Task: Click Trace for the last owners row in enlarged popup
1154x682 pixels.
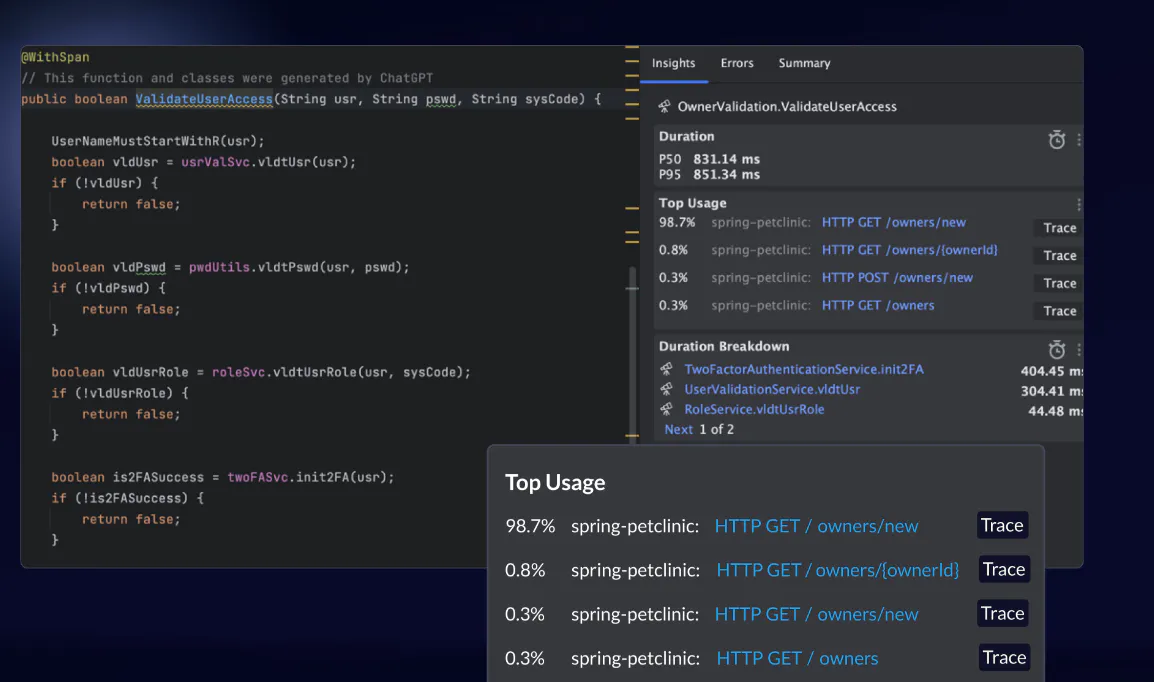Action: [x=1004, y=658]
